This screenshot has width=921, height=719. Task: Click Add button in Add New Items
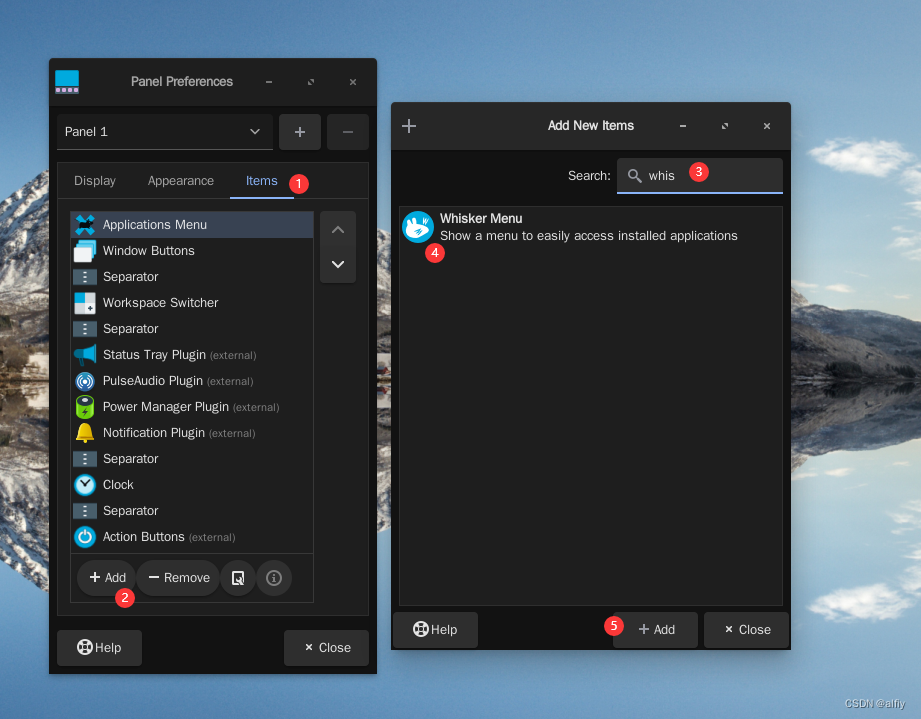(x=656, y=630)
